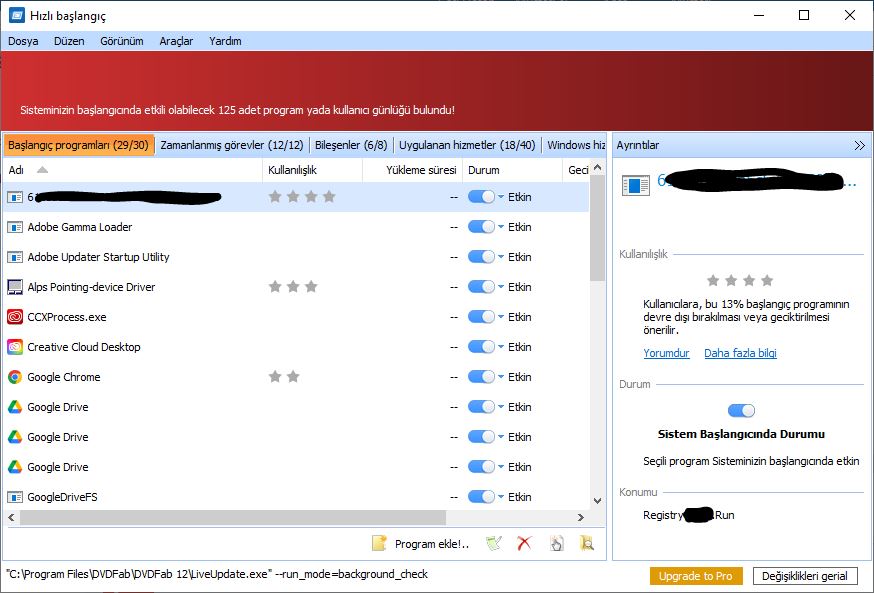
Task: Click the Adobe Gamma Loader row icon
Action: 14,227
